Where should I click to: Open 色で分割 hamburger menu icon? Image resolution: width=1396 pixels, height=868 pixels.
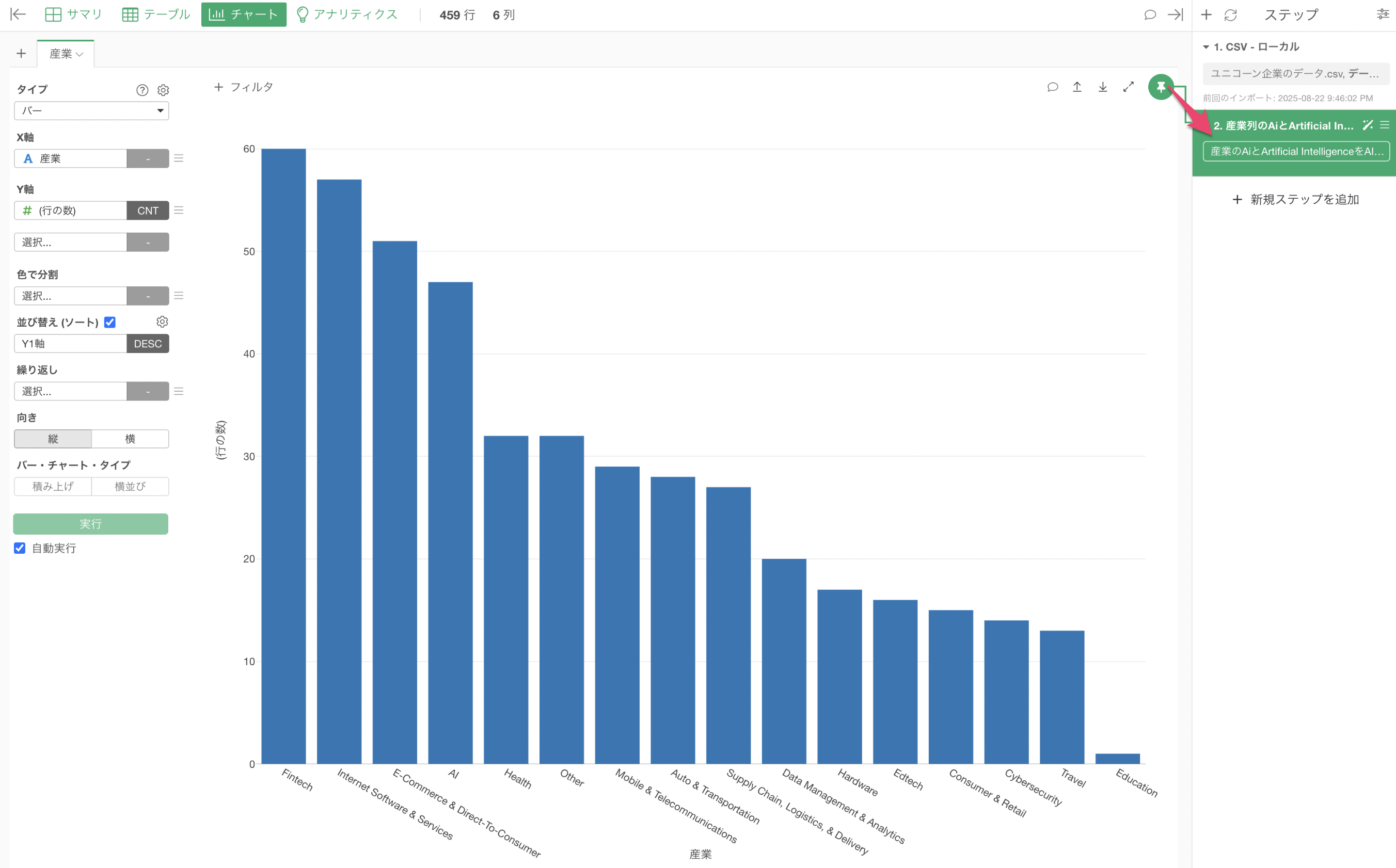click(x=179, y=296)
